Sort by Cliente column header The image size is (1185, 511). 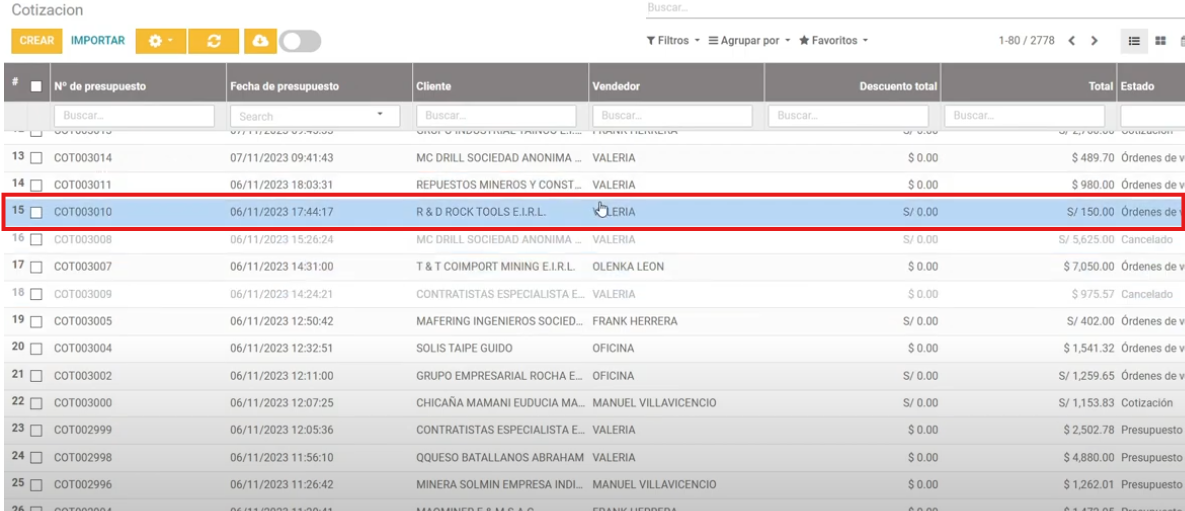pos(433,86)
